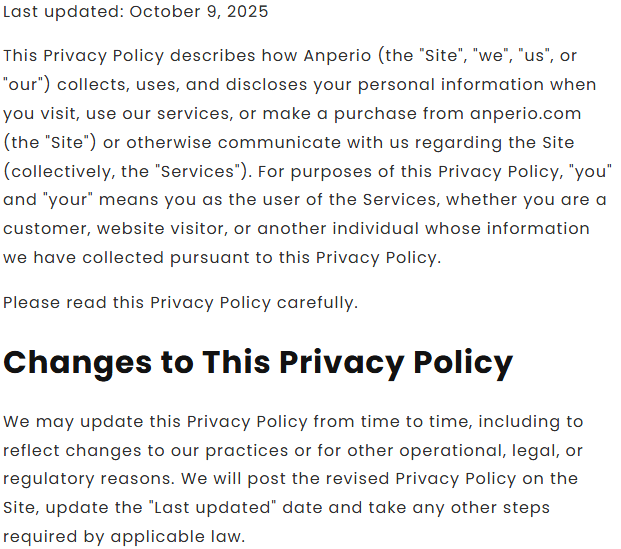Click the "Last updated: October 9, 2025" line

135,12
